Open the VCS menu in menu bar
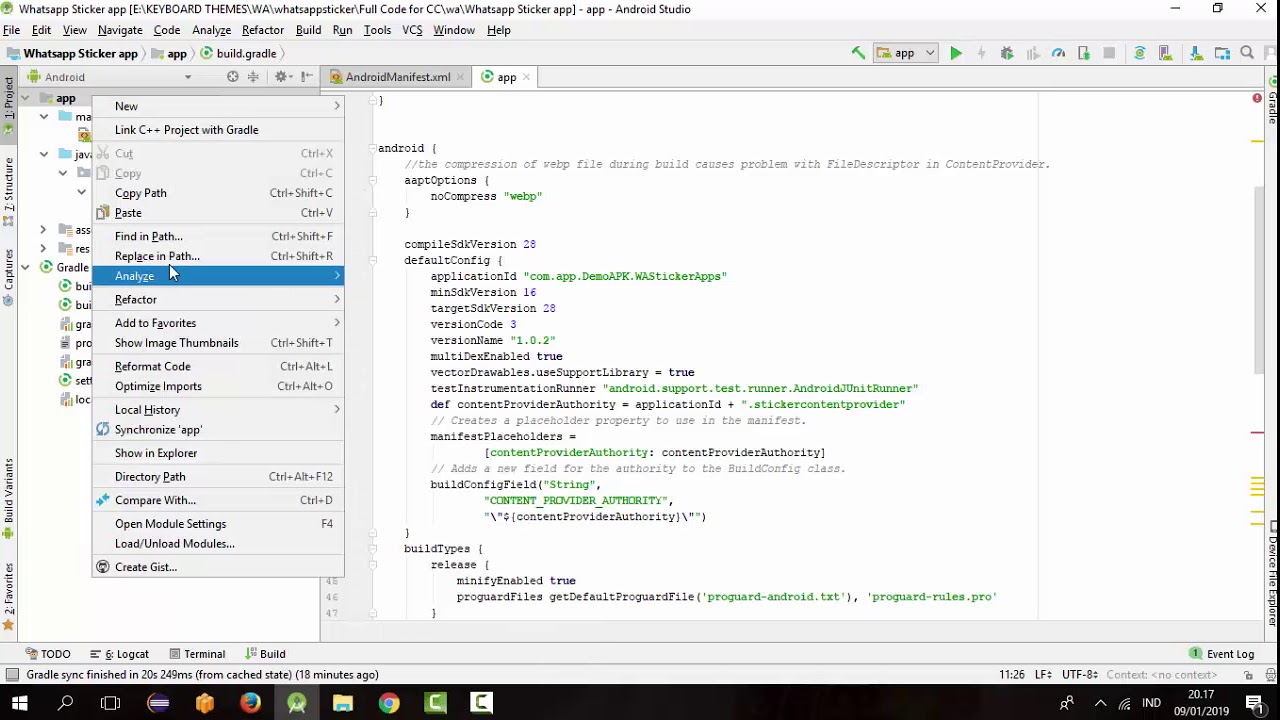The image size is (1280, 720). coord(412,30)
